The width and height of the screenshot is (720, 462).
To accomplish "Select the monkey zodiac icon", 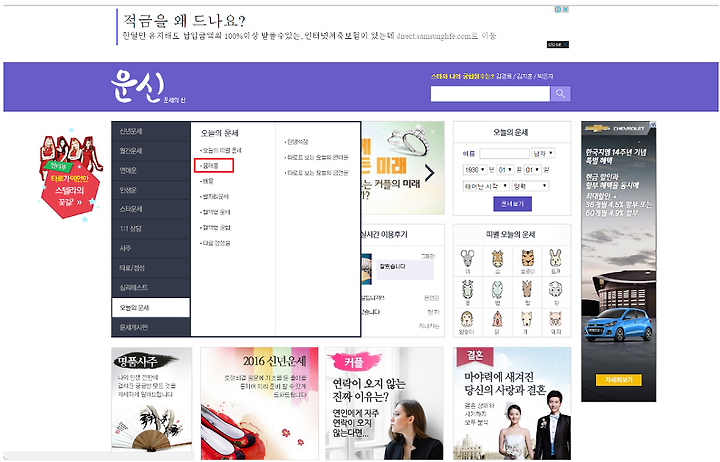I will [x=467, y=319].
